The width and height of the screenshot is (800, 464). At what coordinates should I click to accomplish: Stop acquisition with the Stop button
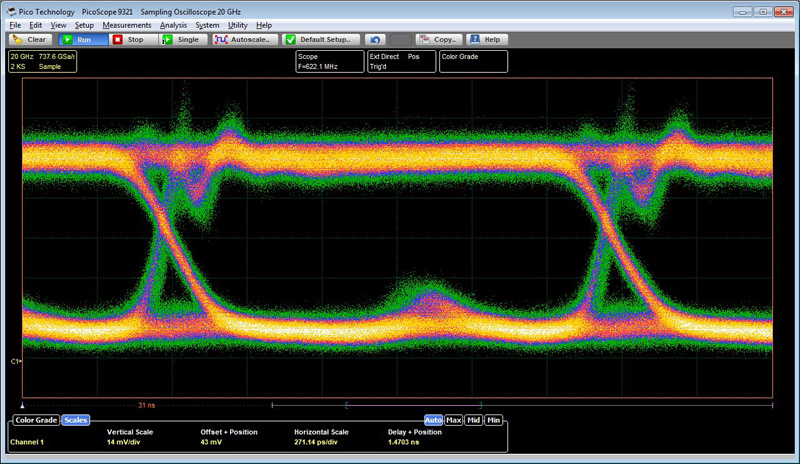pos(134,39)
